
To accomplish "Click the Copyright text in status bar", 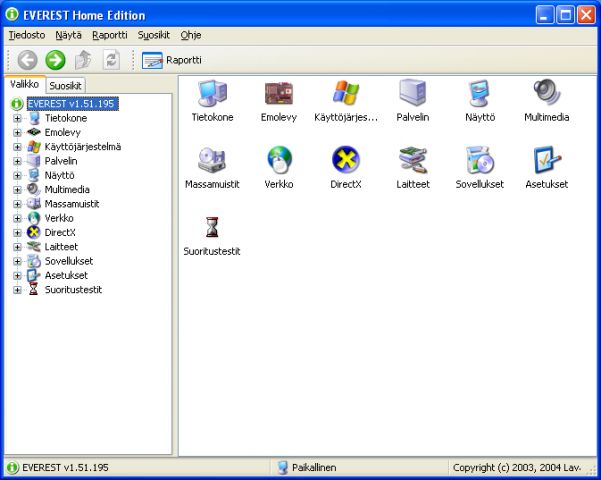I will click(x=517, y=468).
